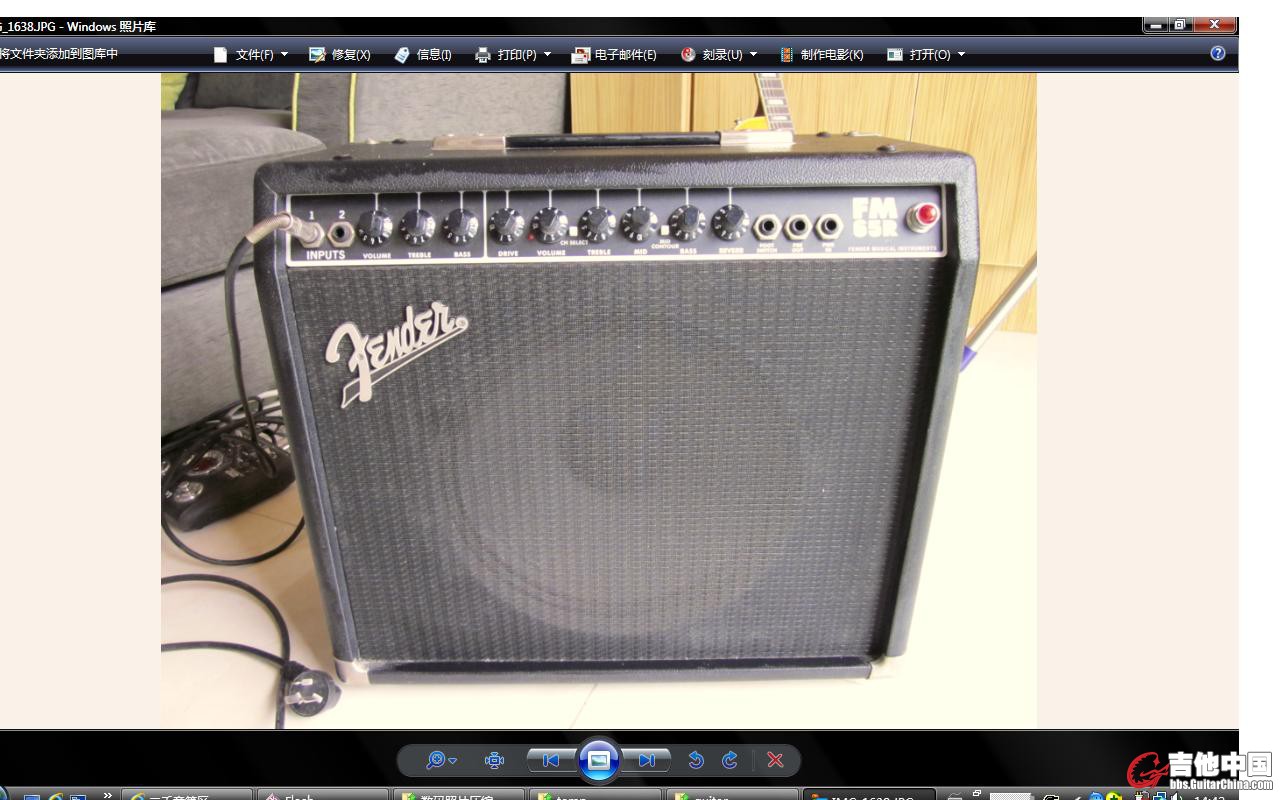The image size is (1280, 800).
Task: Expand the 打印(P) print menu
Action: [513, 55]
